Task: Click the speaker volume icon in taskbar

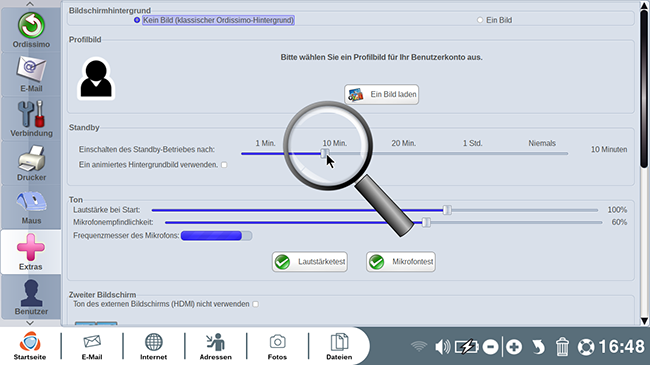Action: pos(442,347)
